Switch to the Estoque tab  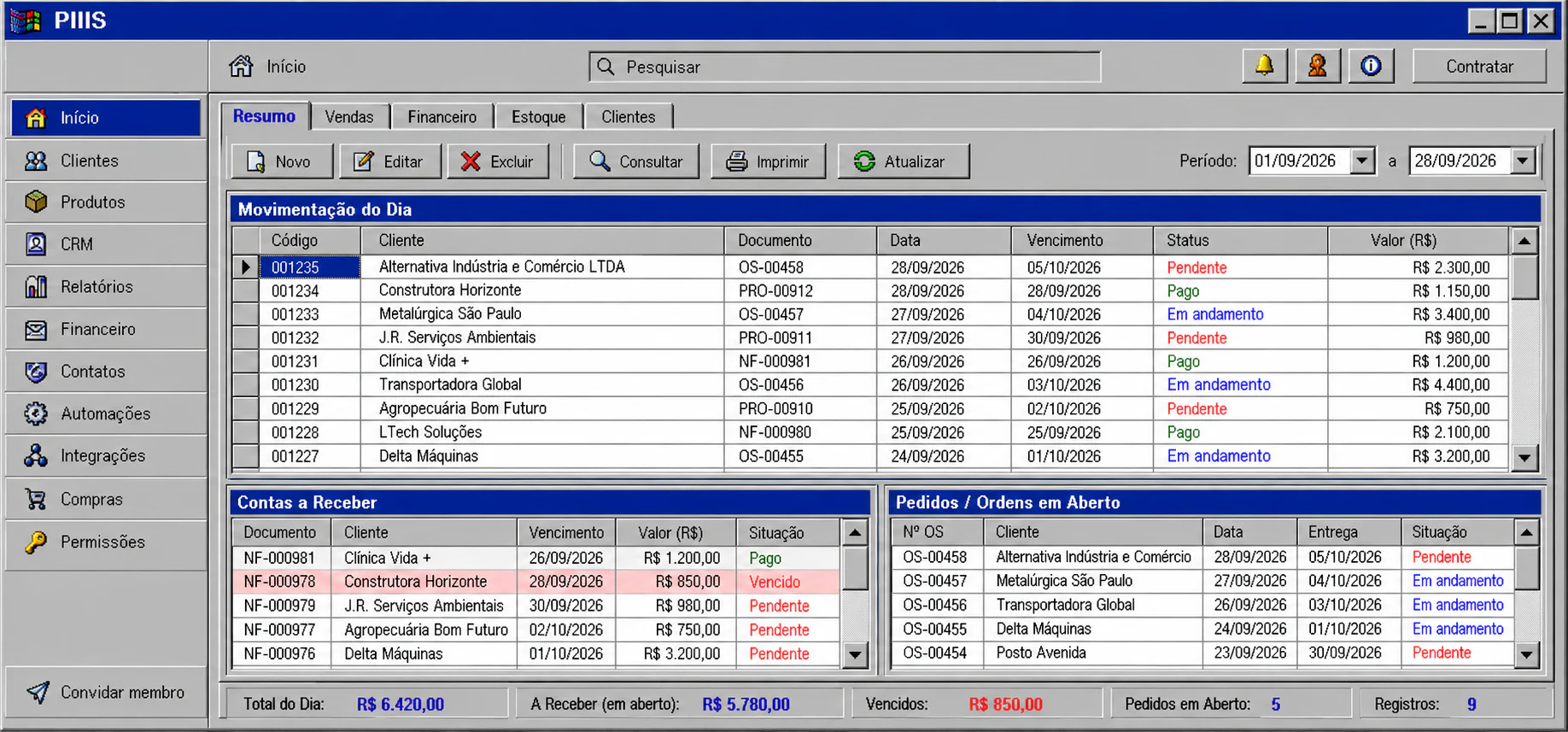coord(539,117)
